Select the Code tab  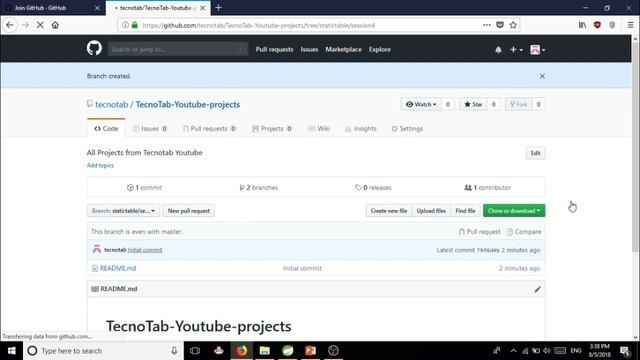pyautogui.click(x=106, y=129)
